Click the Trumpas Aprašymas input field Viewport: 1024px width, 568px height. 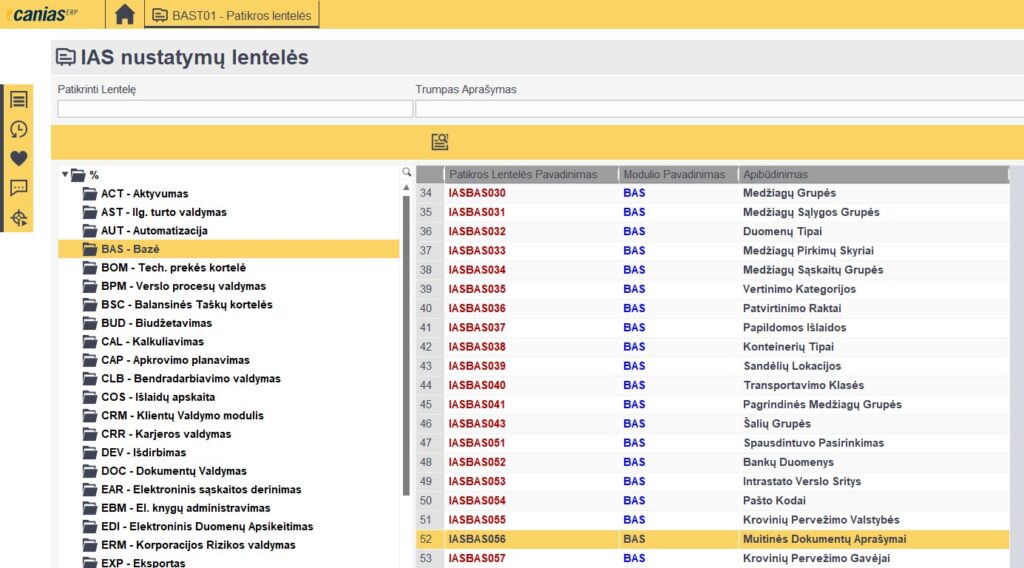pos(718,109)
